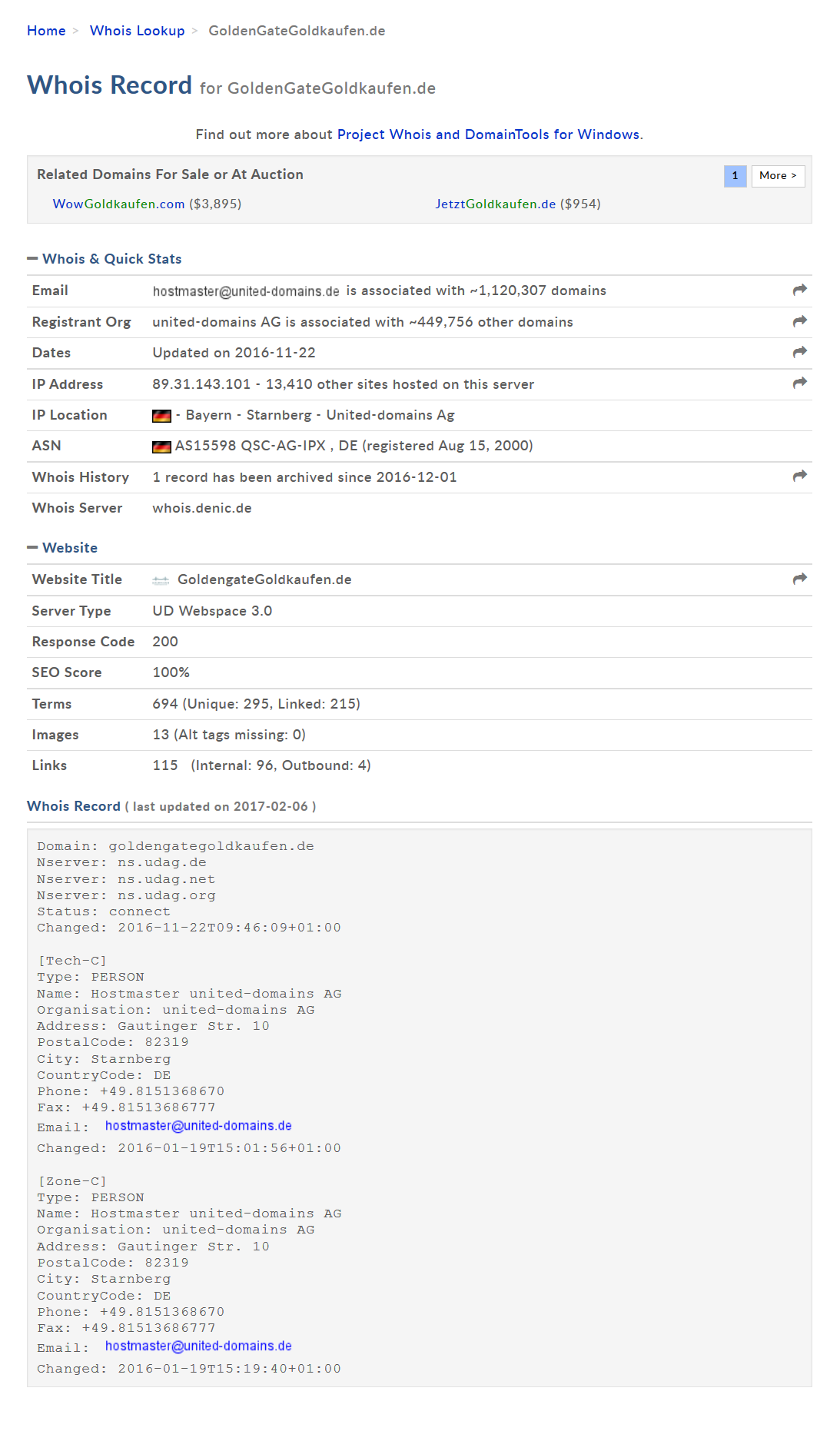Click the More > button
The height and width of the screenshot is (1431, 840).
pos(778,176)
